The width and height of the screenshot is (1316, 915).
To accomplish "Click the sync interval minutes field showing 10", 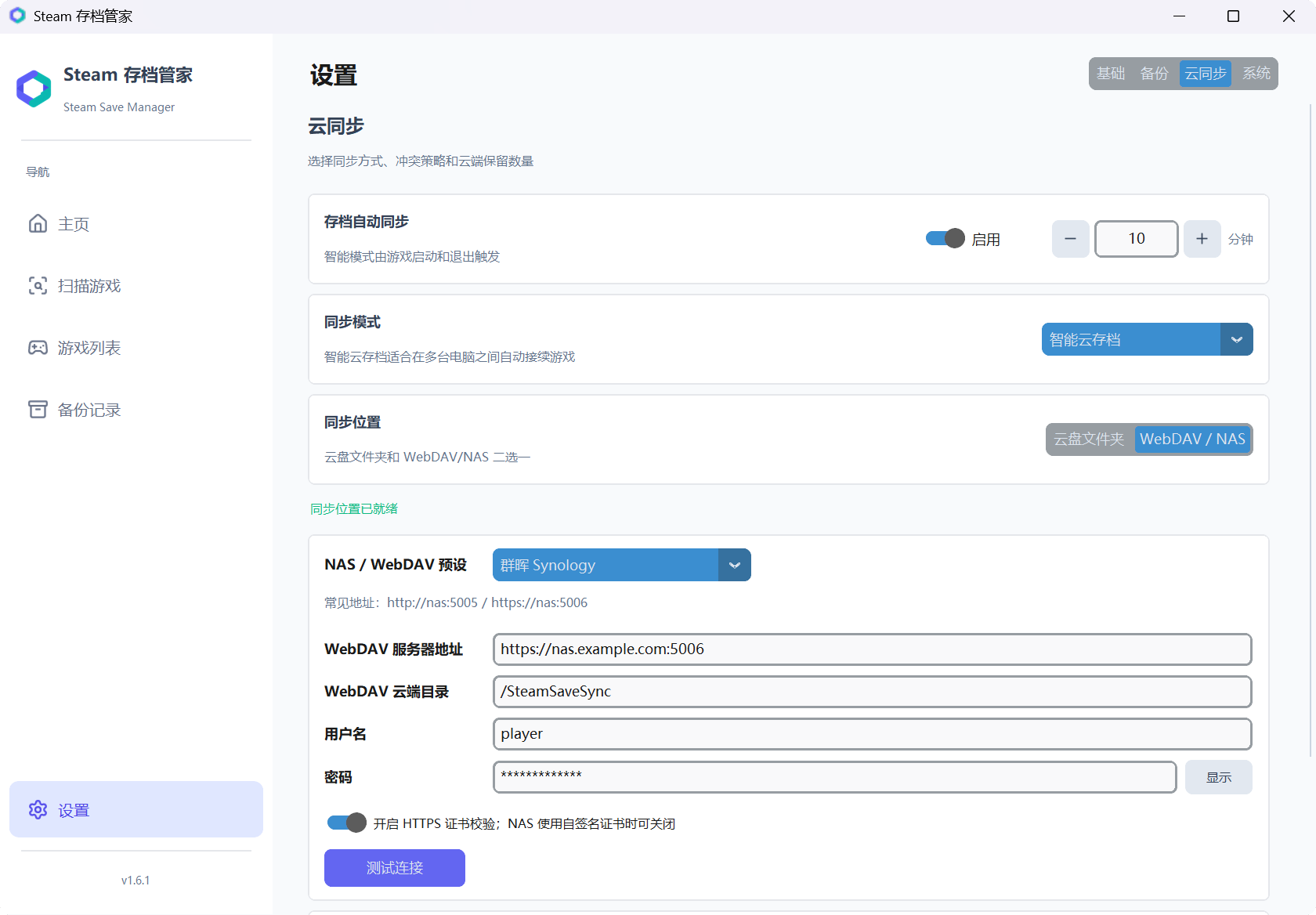I will (x=1136, y=239).
